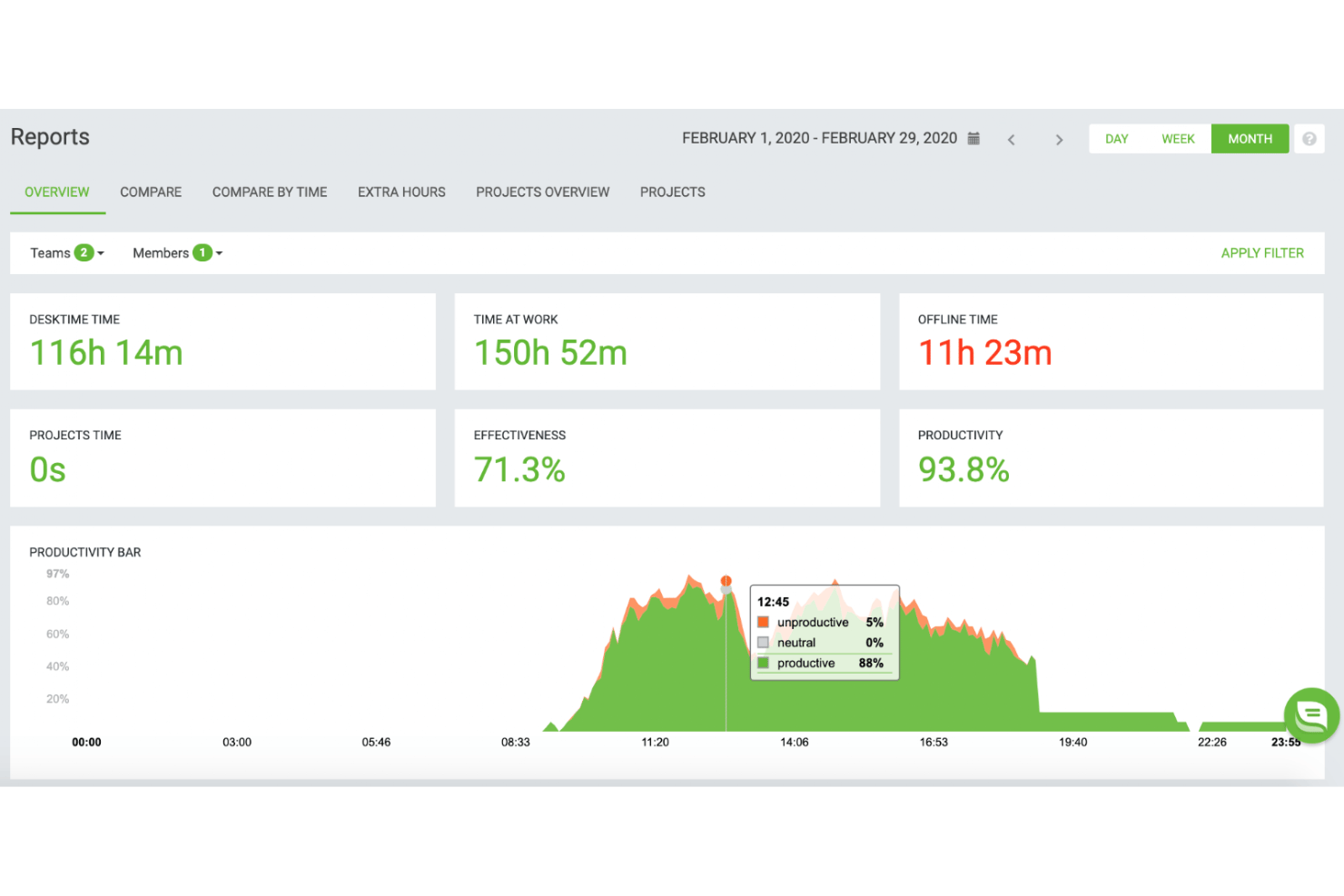Open the help question mark icon
Image resolution: width=1344 pixels, height=896 pixels.
pos(1309,139)
